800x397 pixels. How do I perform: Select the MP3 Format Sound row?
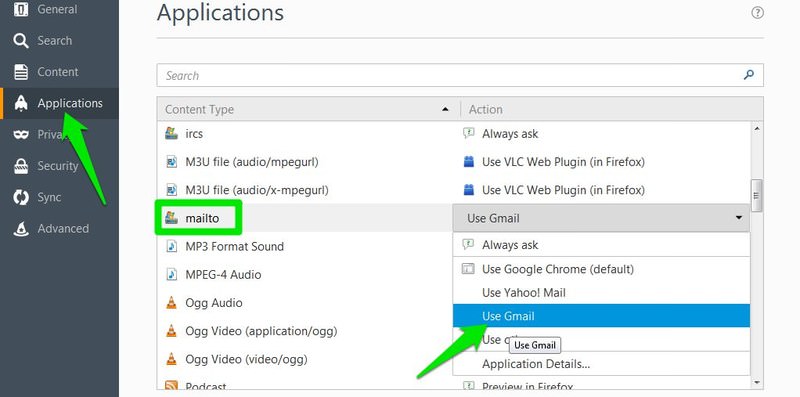305,246
